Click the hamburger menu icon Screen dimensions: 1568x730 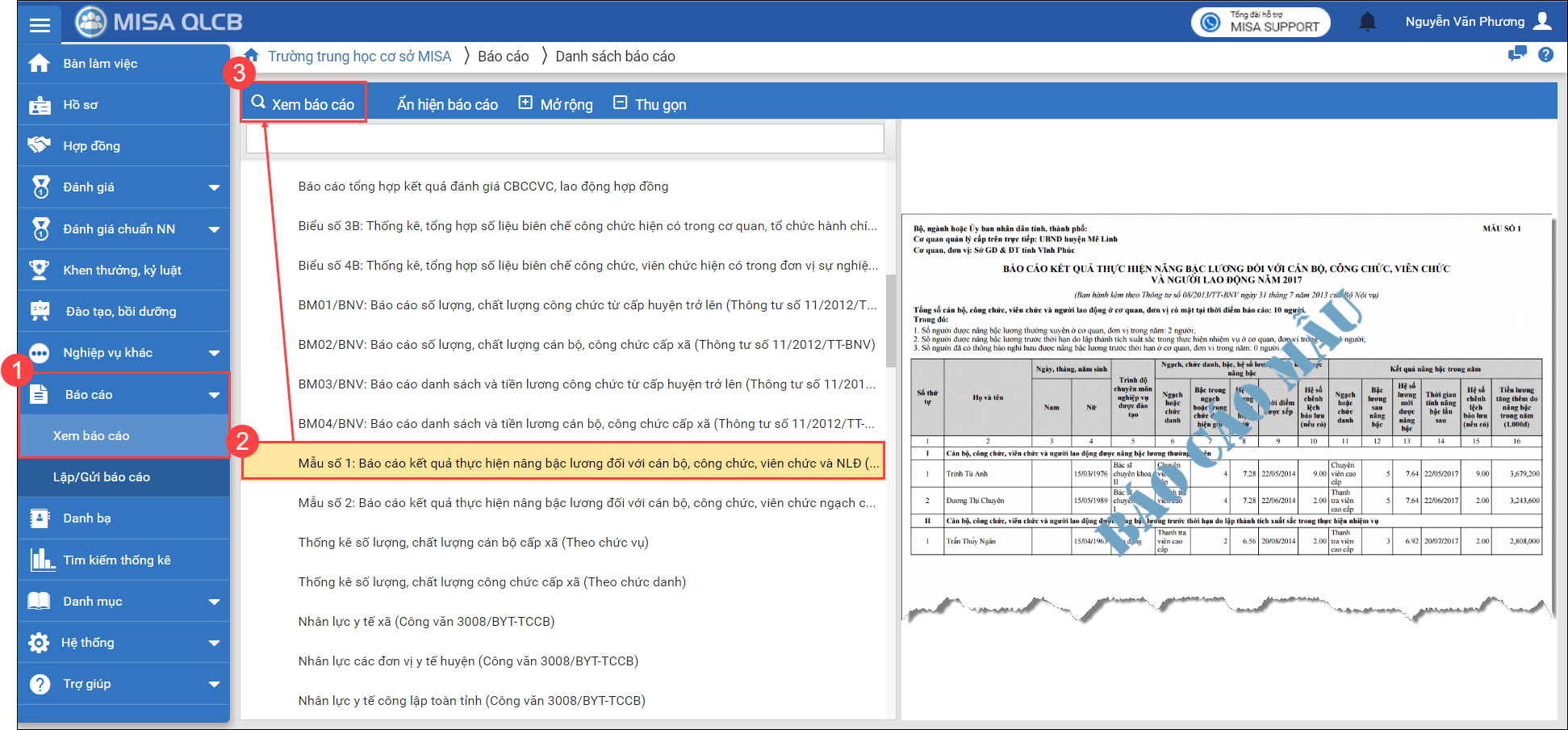(x=40, y=24)
